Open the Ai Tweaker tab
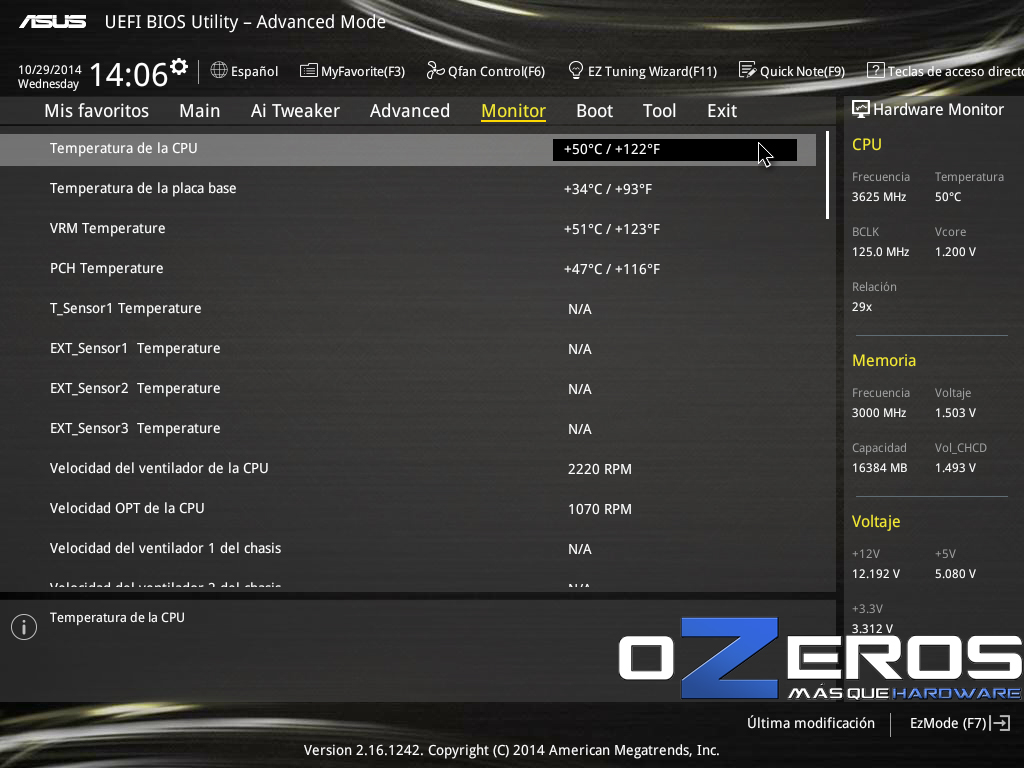 pyautogui.click(x=295, y=111)
